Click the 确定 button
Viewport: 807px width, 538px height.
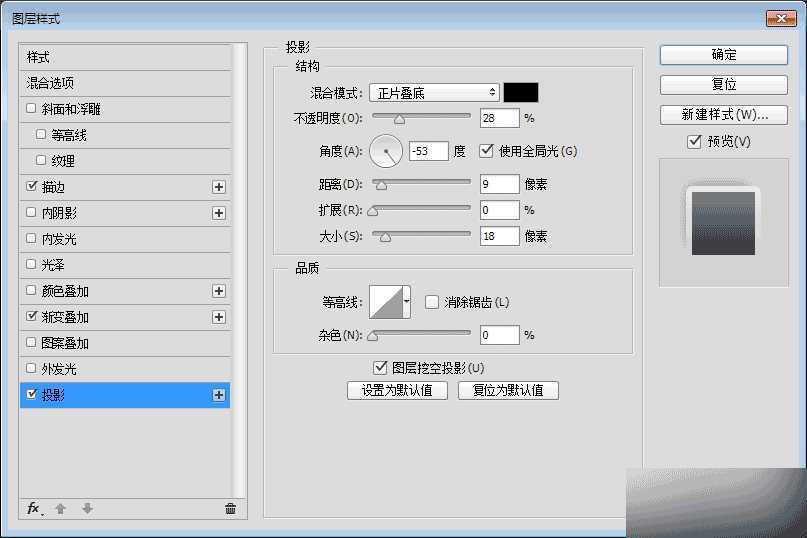(x=724, y=55)
